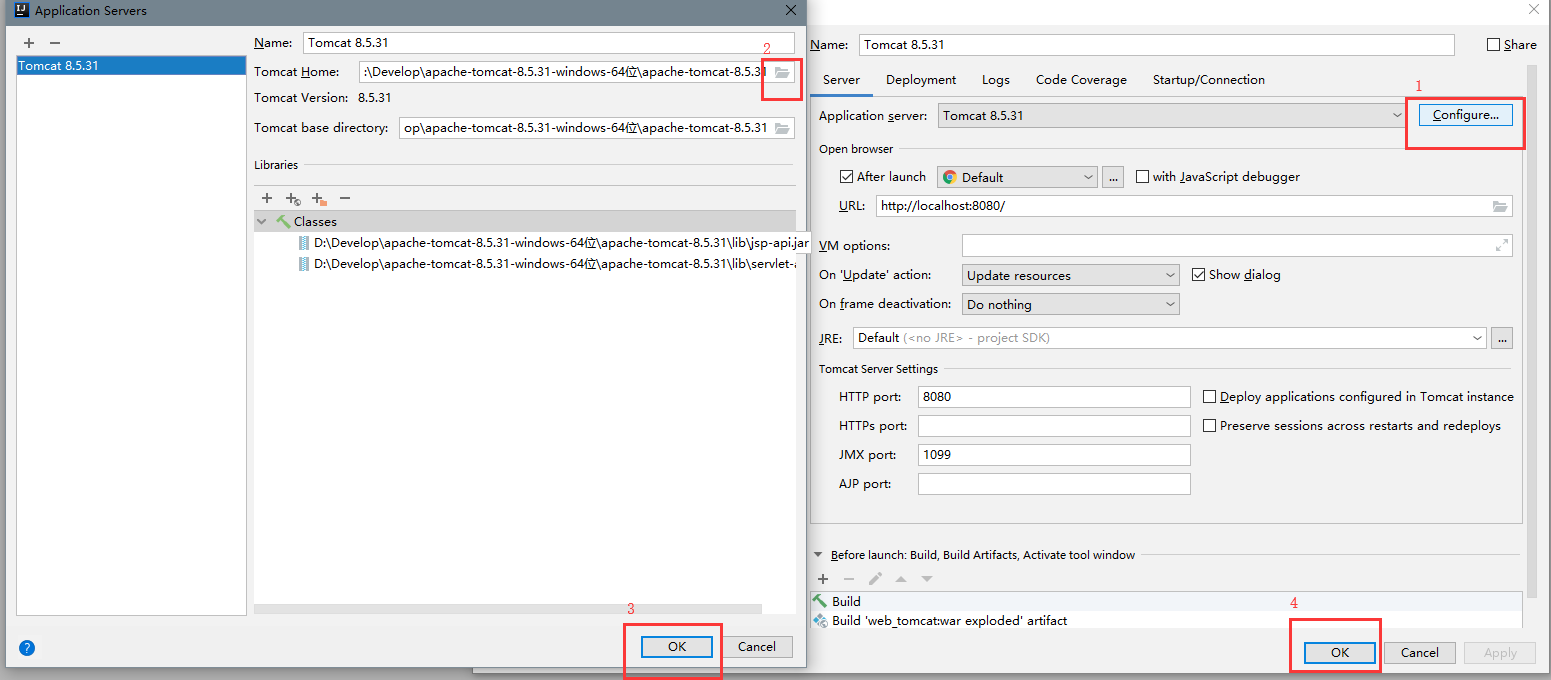1551x680 pixels.
Task: Switch to the Startup/Connection tab
Action: pos(1208,80)
